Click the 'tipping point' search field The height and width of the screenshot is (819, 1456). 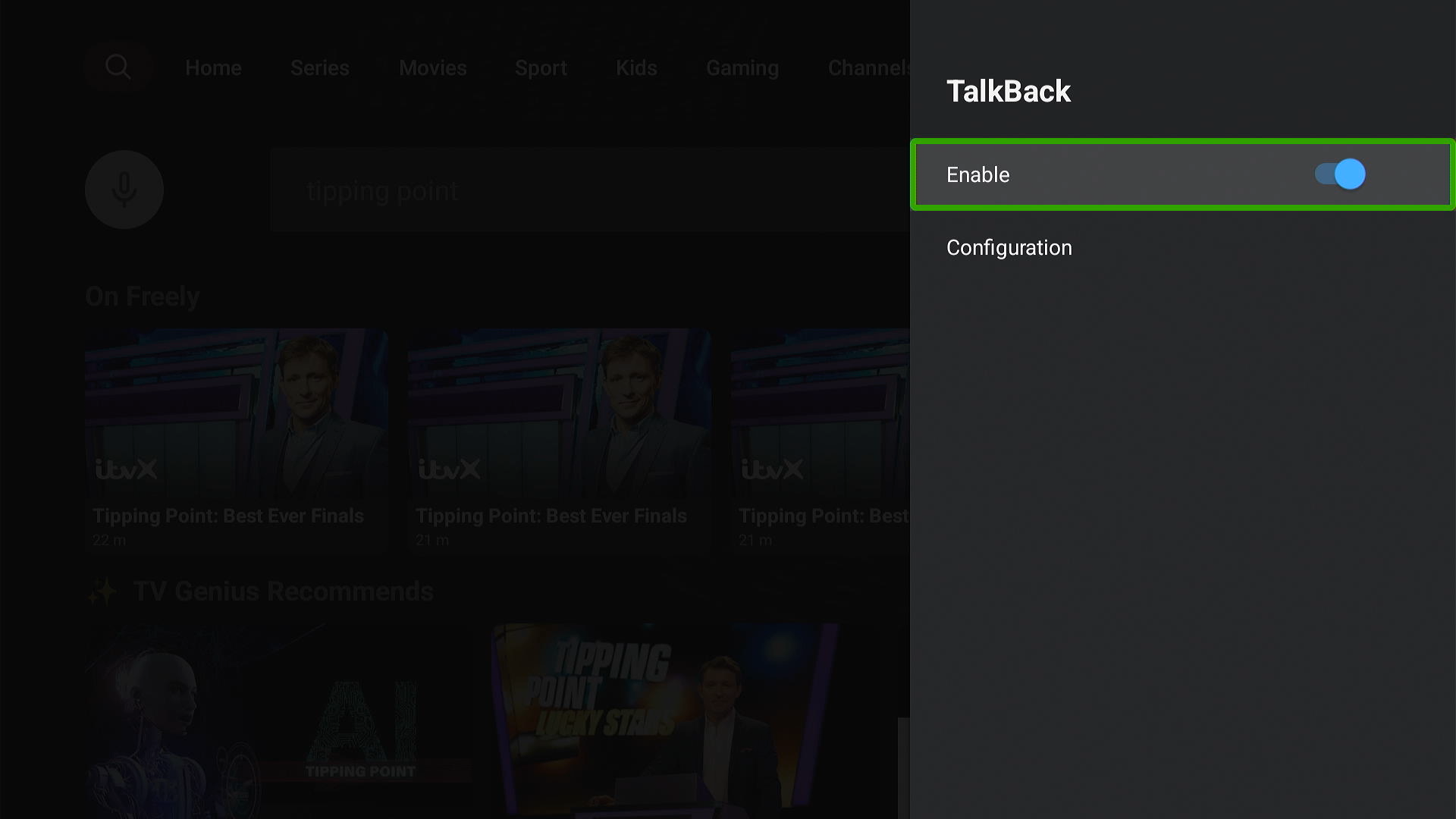tap(590, 190)
